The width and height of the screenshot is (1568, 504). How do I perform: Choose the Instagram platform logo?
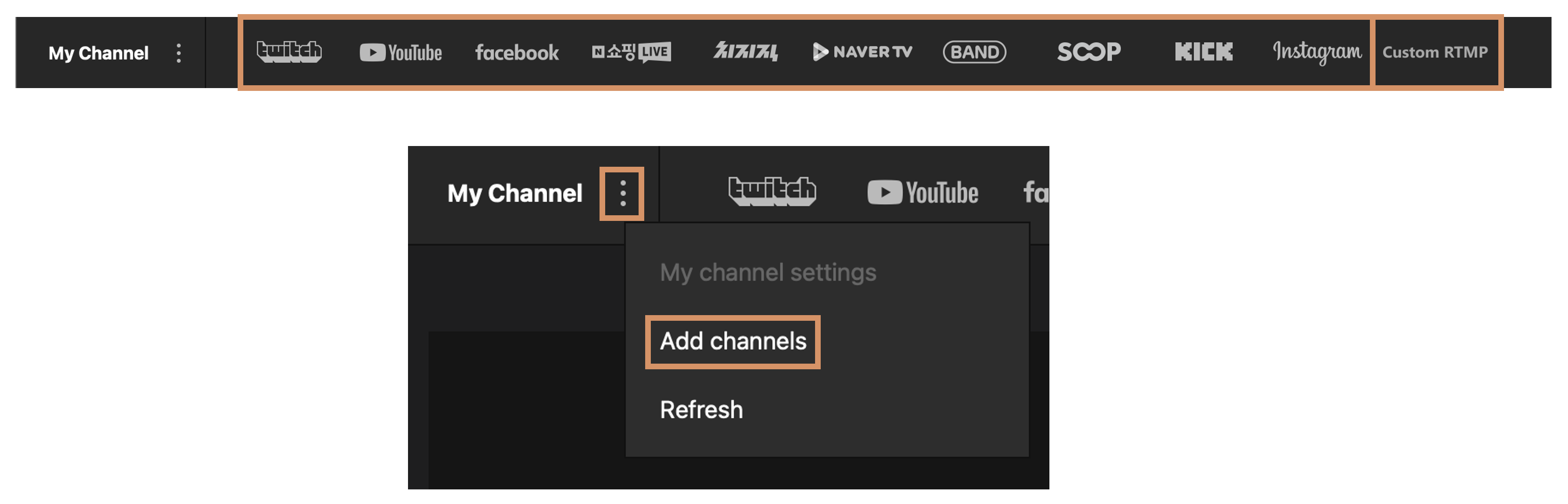click(1317, 52)
